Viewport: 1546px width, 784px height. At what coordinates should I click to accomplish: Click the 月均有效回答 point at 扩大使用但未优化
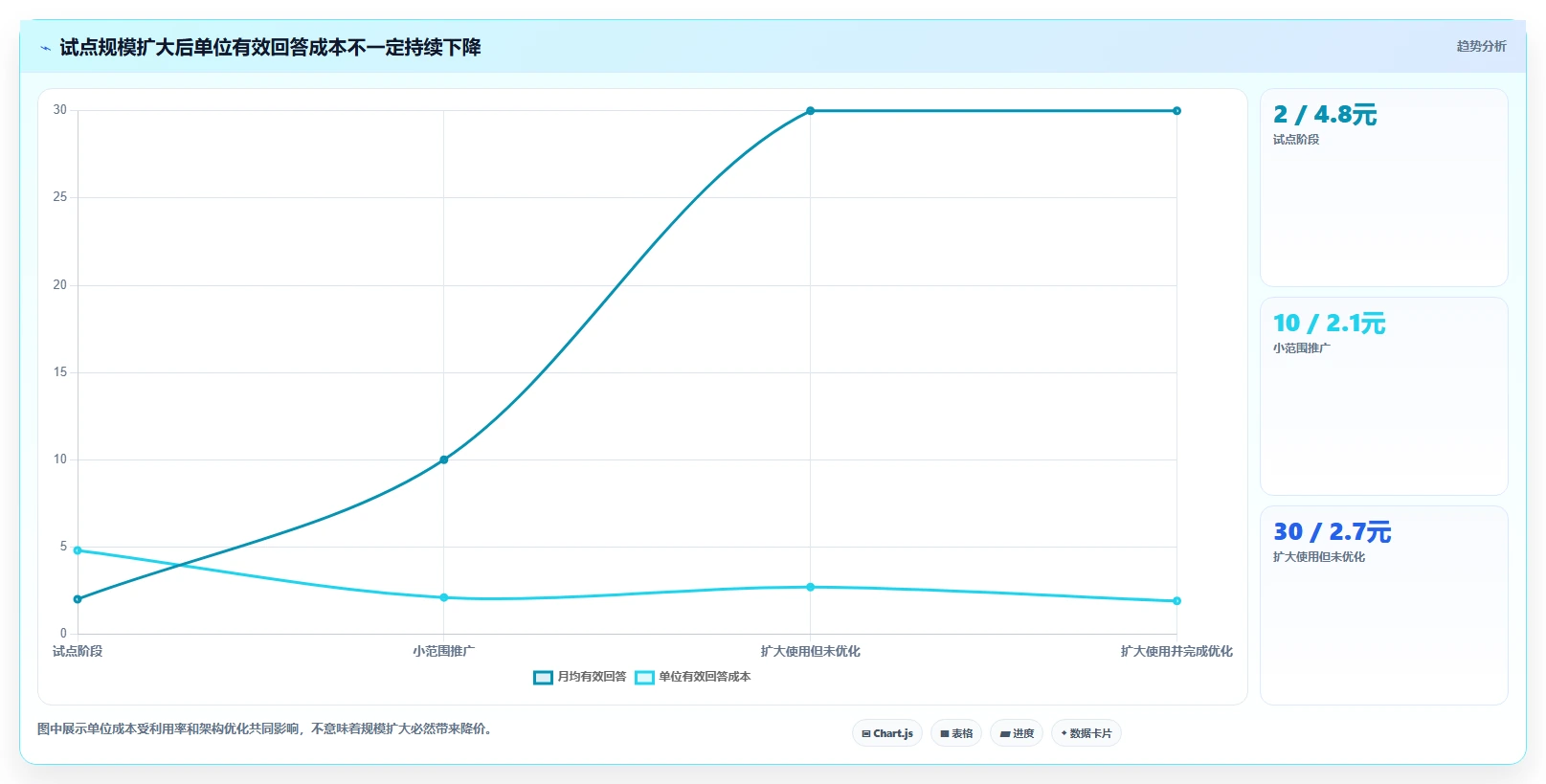pyautogui.click(x=810, y=111)
